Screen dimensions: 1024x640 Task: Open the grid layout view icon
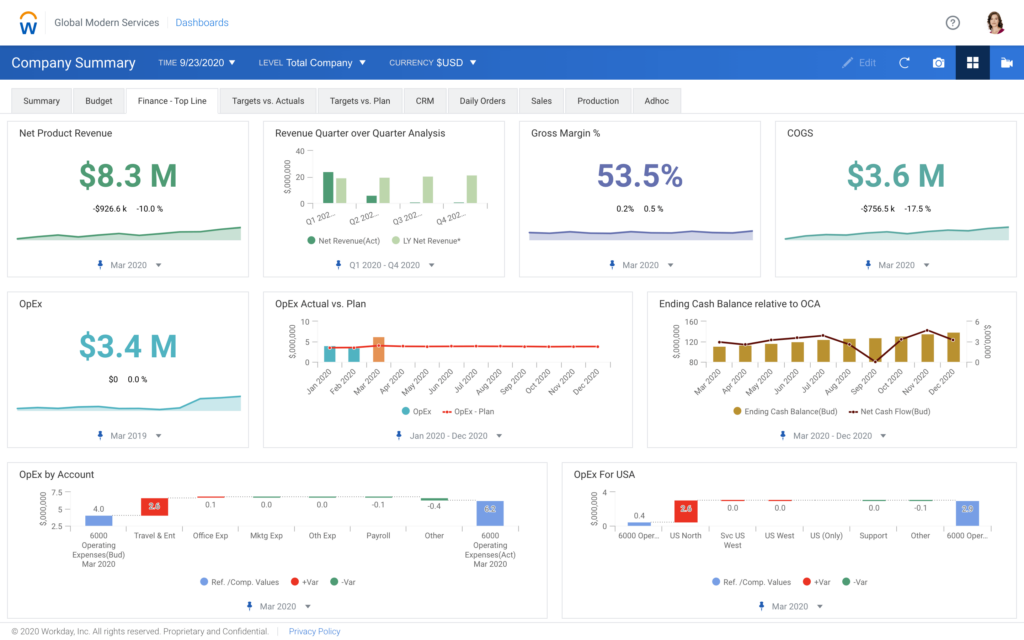tap(972, 62)
